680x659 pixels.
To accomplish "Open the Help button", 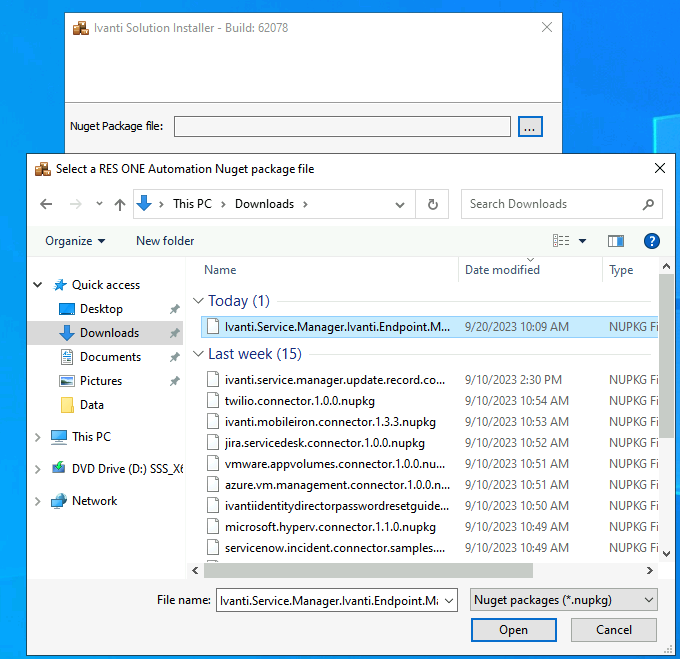I will (651, 241).
